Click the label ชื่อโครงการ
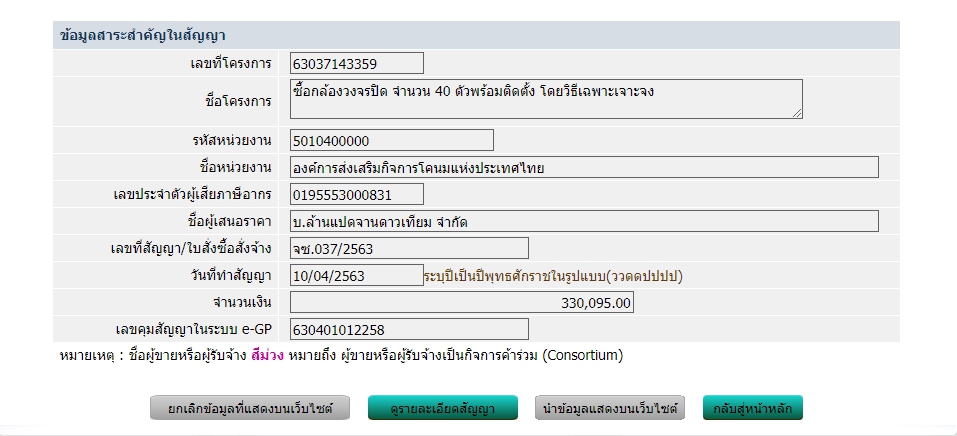The height and width of the screenshot is (436, 957). pyautogui.click(x=239, y=101)
